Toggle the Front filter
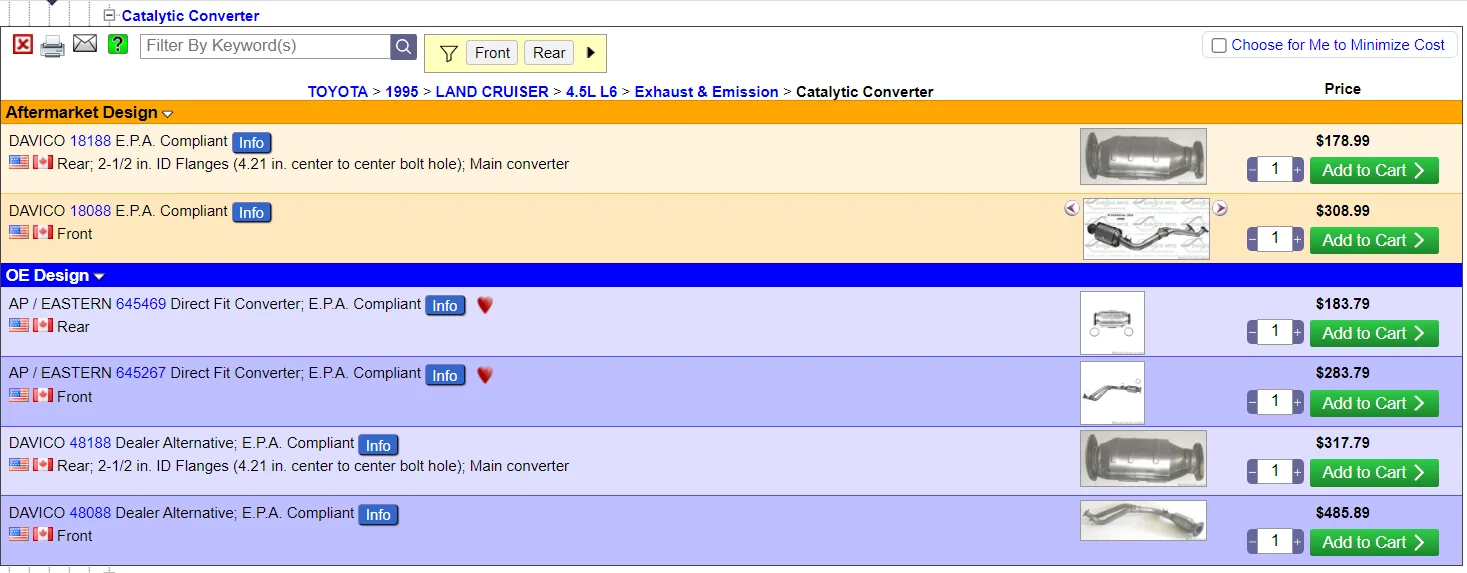The width and height of the screenshot is (1467, 573). point(492,53)
